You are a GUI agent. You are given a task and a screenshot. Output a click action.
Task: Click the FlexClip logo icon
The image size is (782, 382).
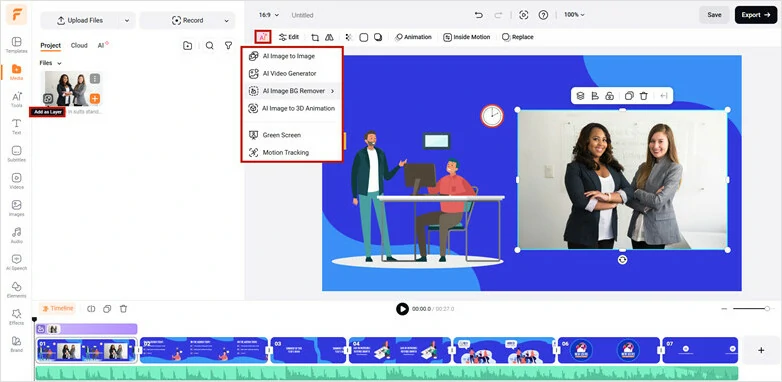[16, 14]
